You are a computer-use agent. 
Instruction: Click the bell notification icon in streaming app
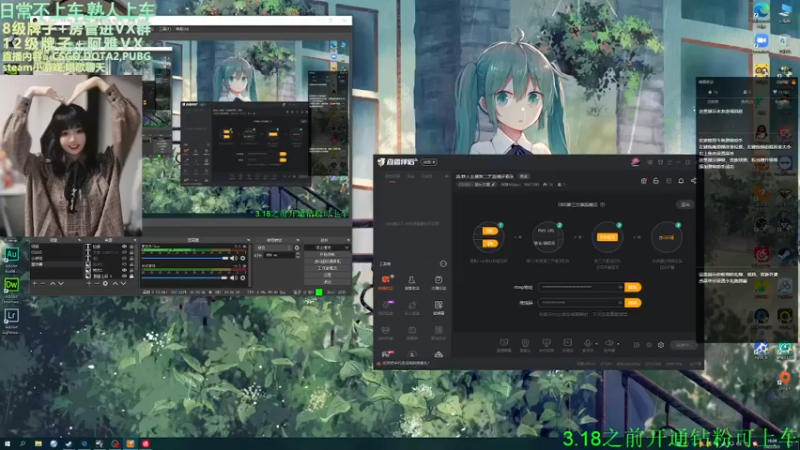[681, 181]
